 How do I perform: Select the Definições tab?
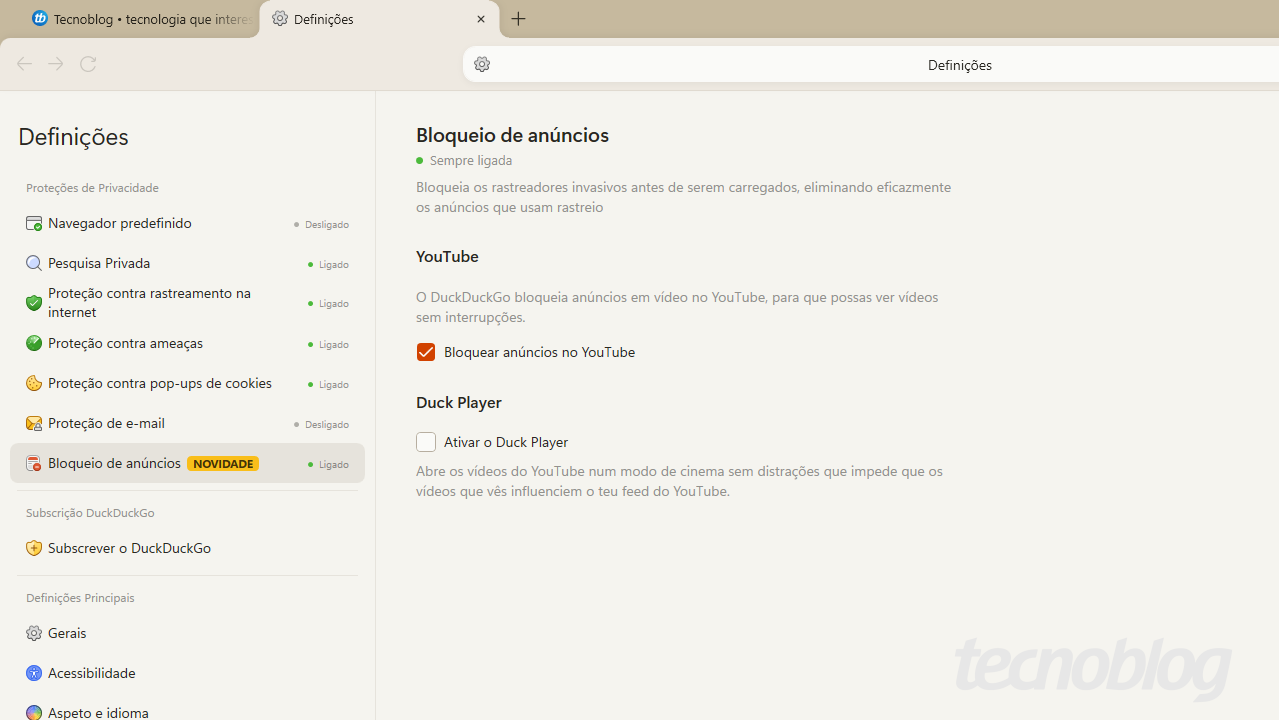pyautogui.click(x=379, y=19)
